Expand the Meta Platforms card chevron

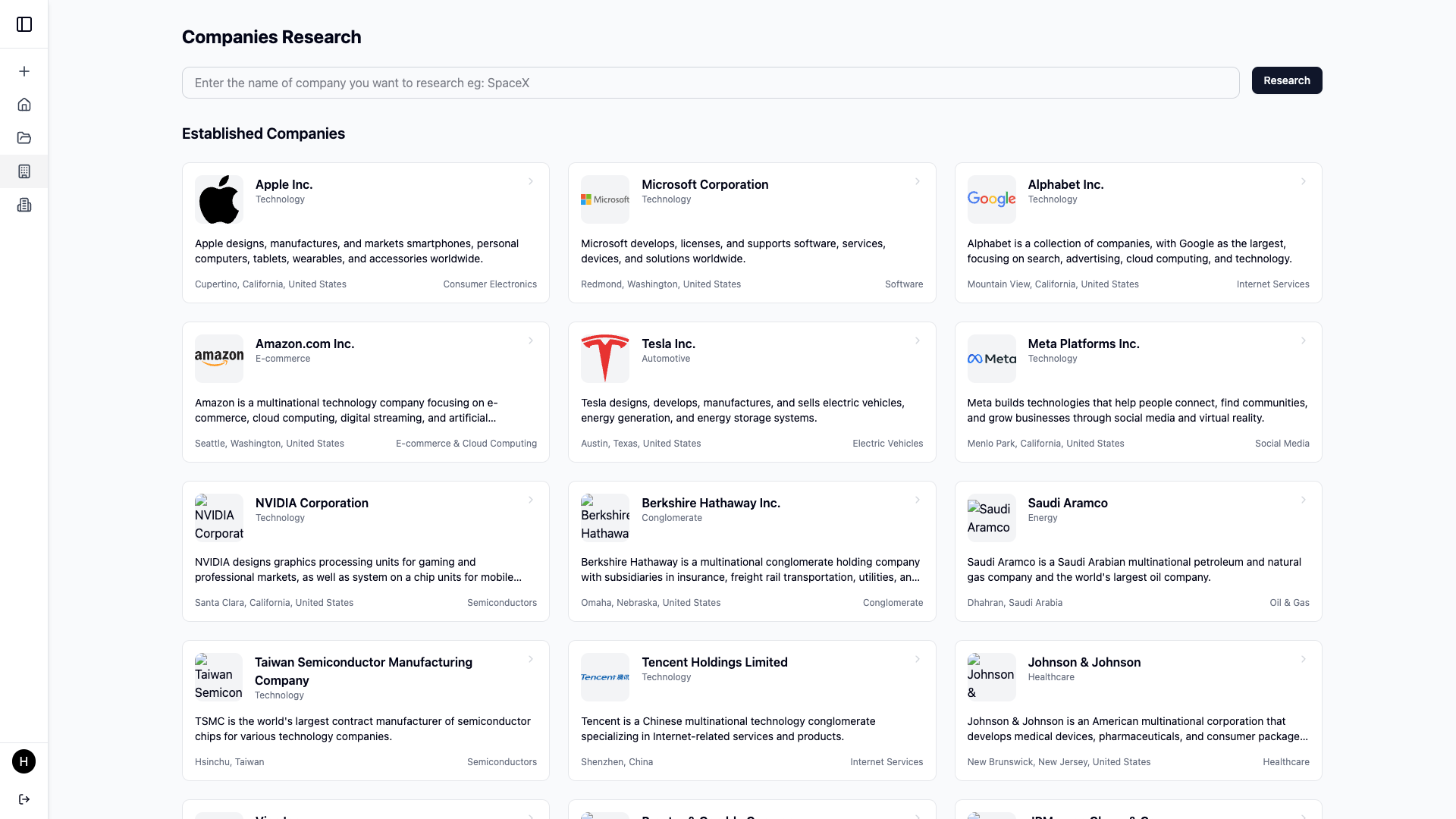1304,341
